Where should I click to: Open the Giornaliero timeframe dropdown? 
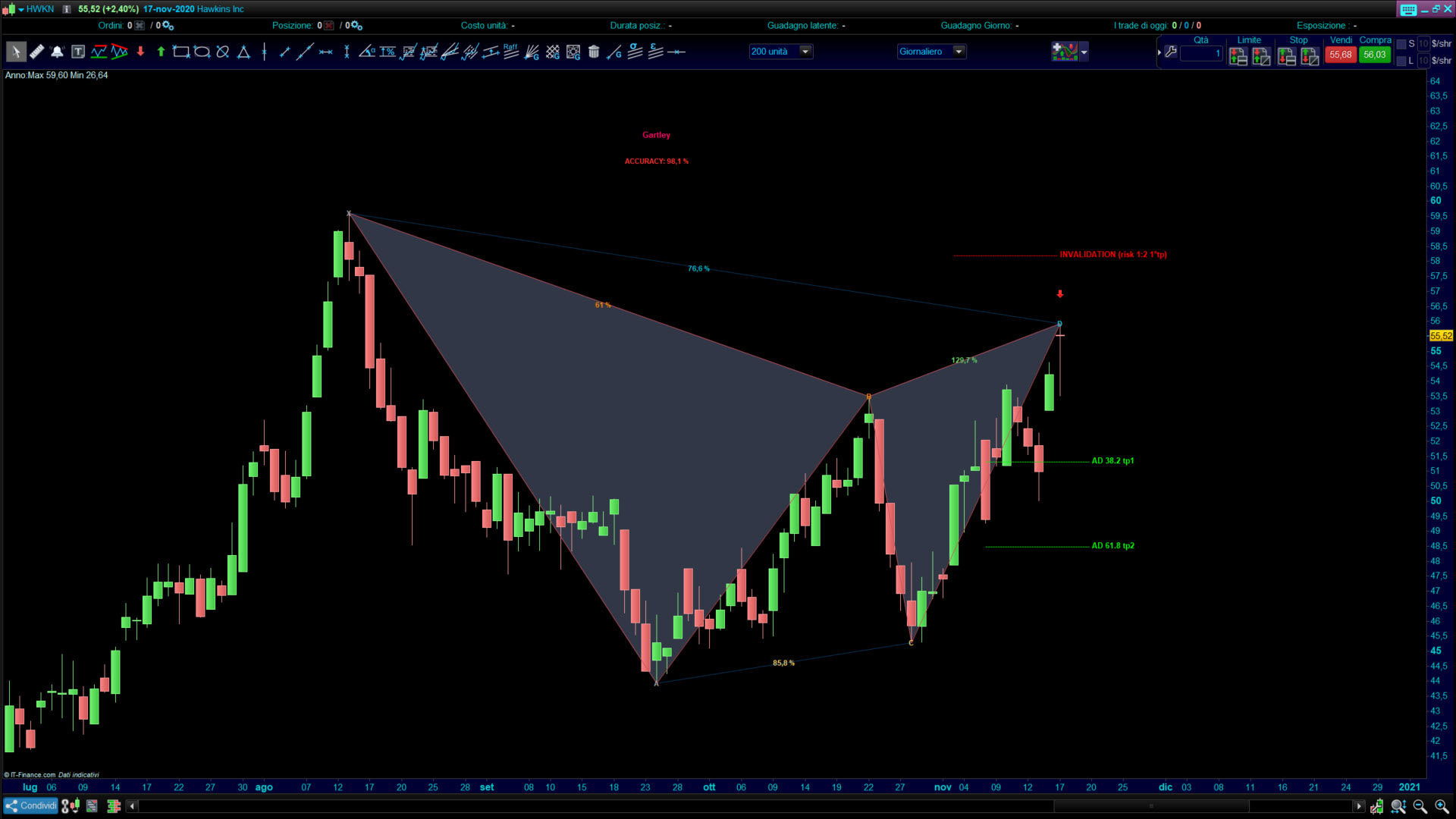pos(959,52)
